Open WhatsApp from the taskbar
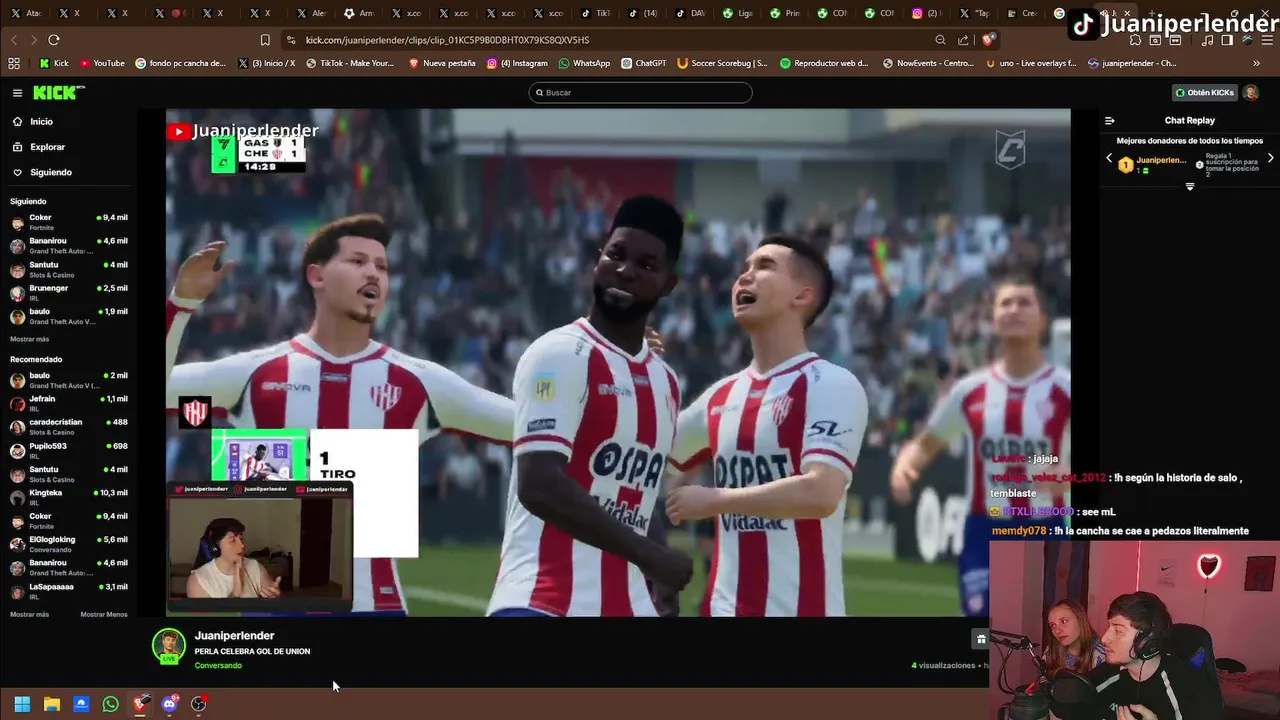Image resolution: width=1280 pixels, height=720 pixels. click(111, 704)
